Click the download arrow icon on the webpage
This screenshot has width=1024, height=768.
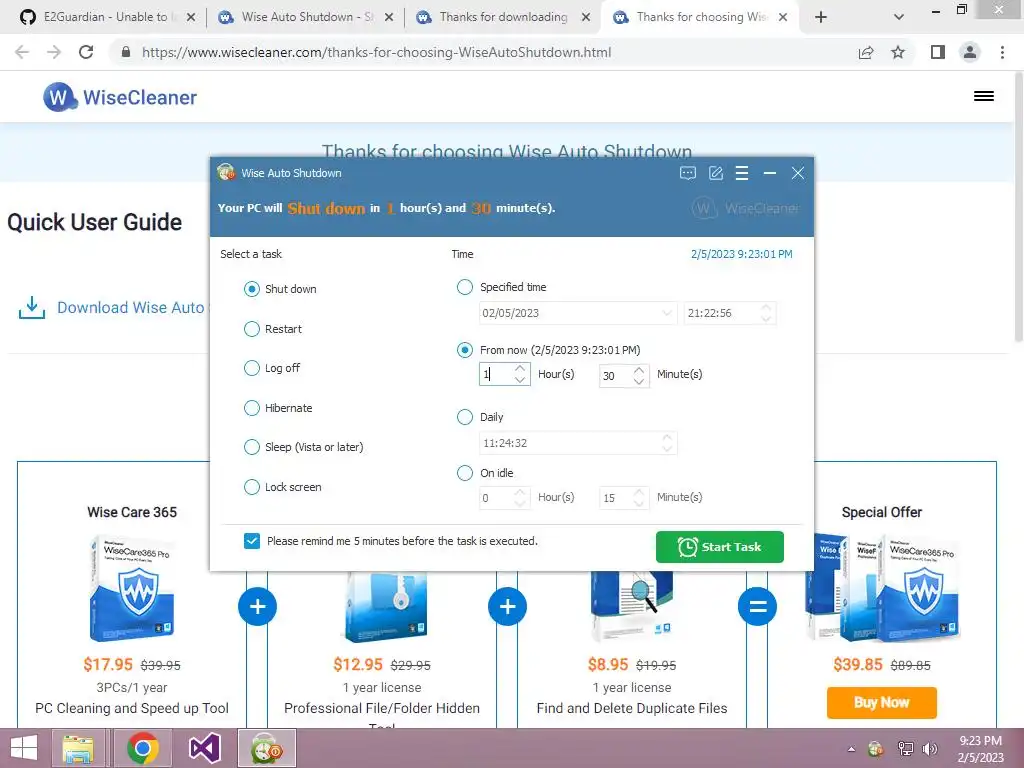click(x=32, y=308)
